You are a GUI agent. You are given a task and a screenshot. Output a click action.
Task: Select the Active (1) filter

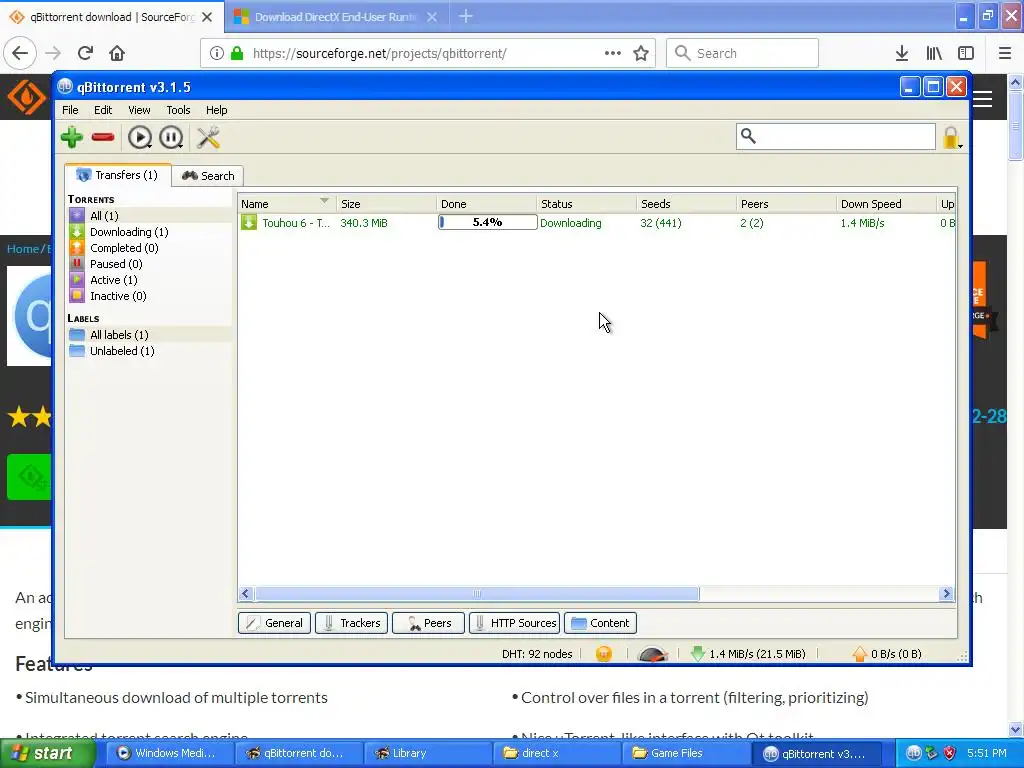coord(150,280)
